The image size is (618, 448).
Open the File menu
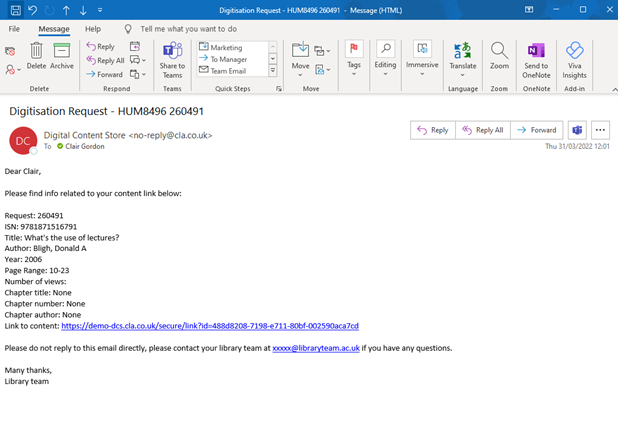[x=14, y=29]
